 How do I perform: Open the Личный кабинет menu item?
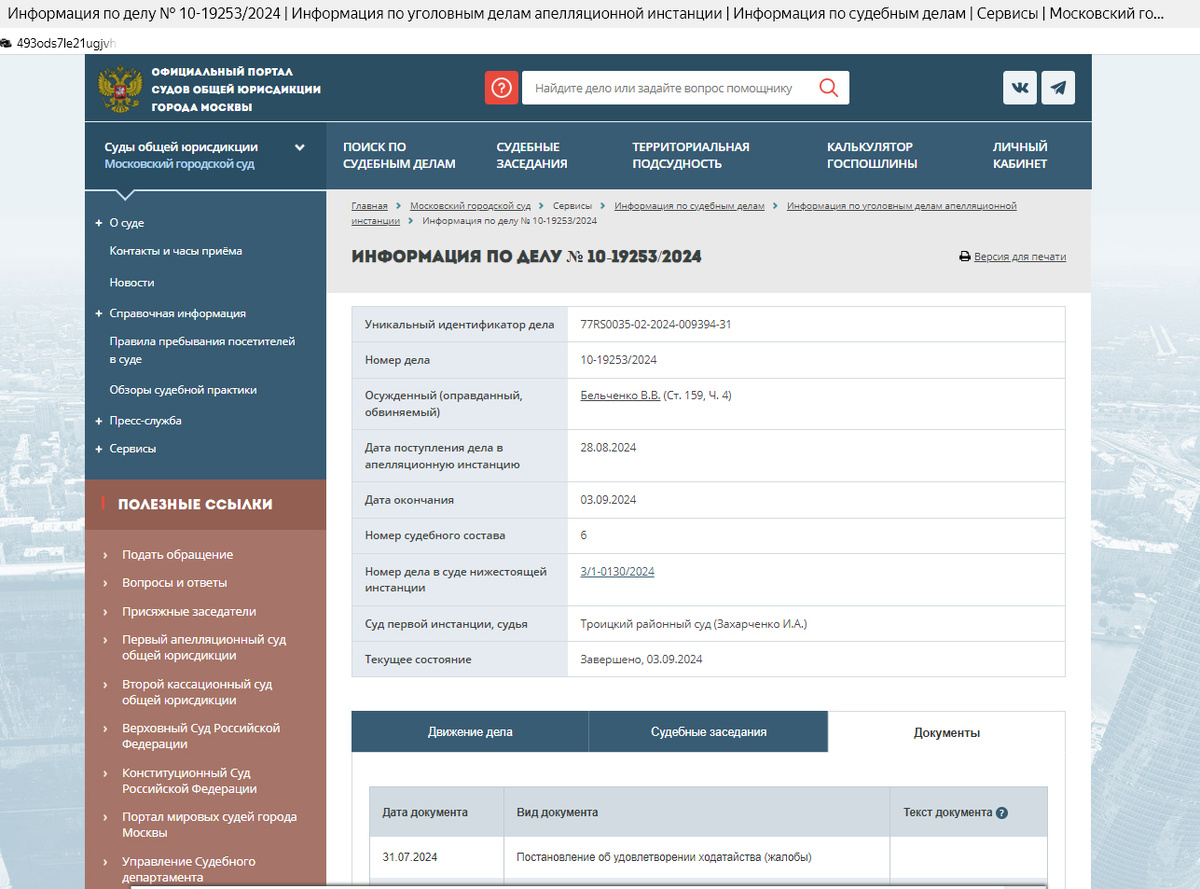tap(1020, 155)
